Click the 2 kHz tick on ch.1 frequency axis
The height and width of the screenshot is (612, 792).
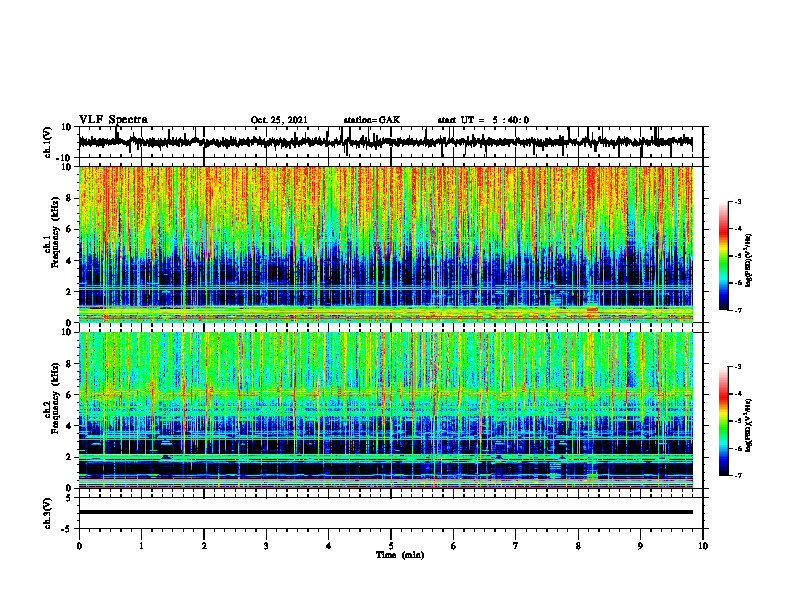coord(69,291)
